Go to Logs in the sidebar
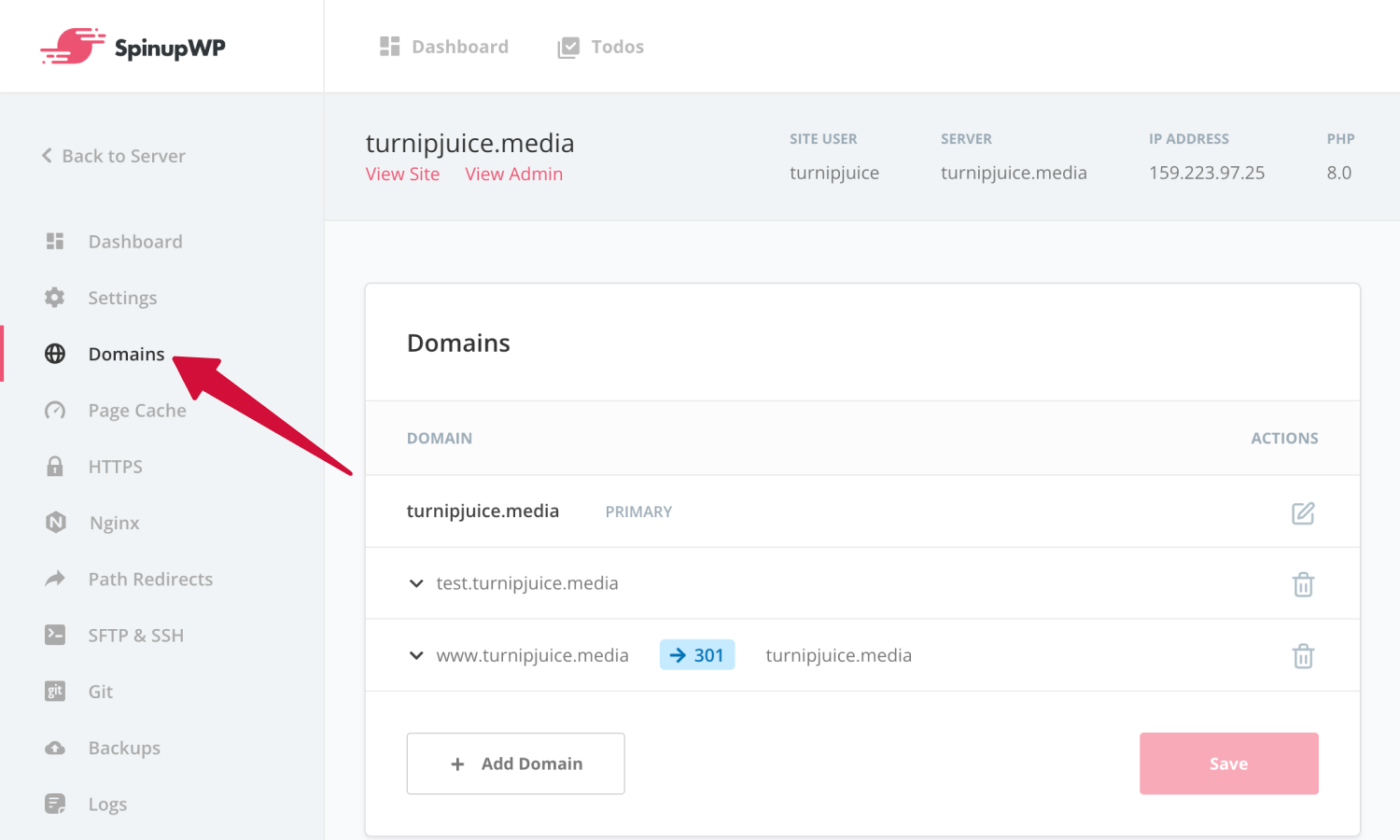The width and height of the screenshot is (1400, 840). coord(107,804)
